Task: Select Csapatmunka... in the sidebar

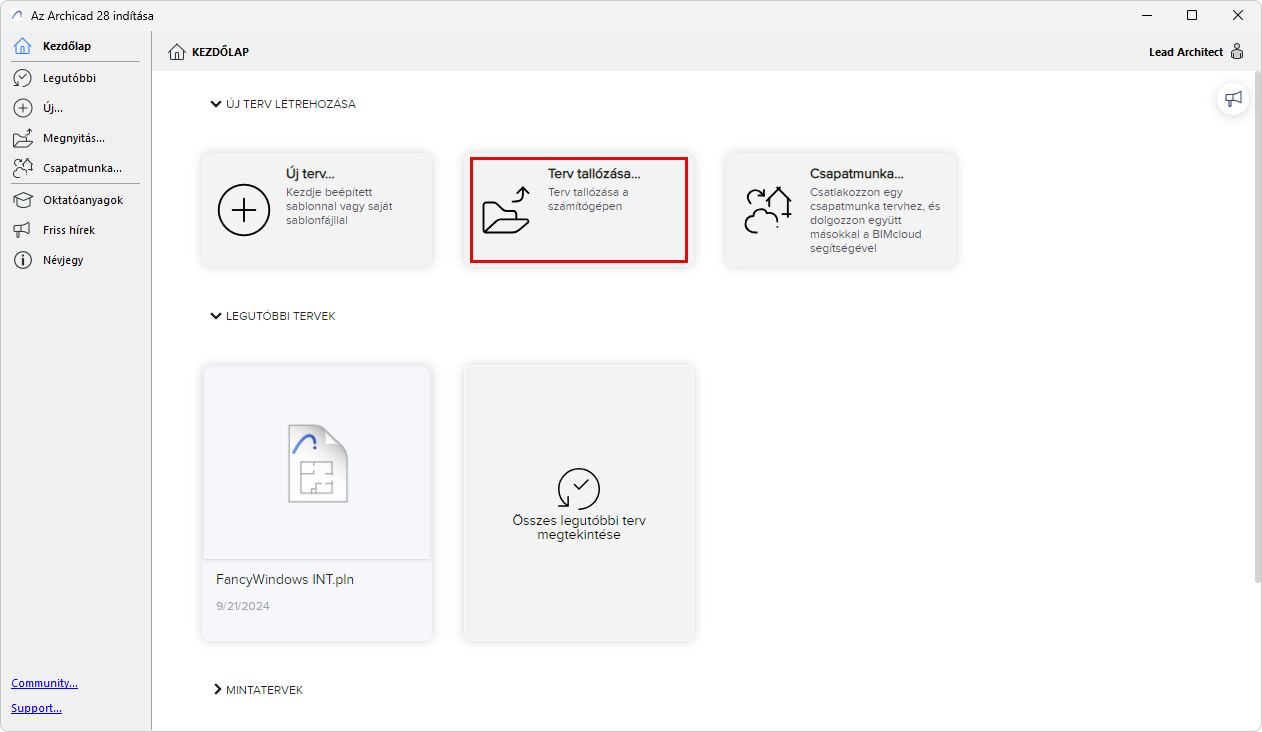Action: [x=76, y=168]
